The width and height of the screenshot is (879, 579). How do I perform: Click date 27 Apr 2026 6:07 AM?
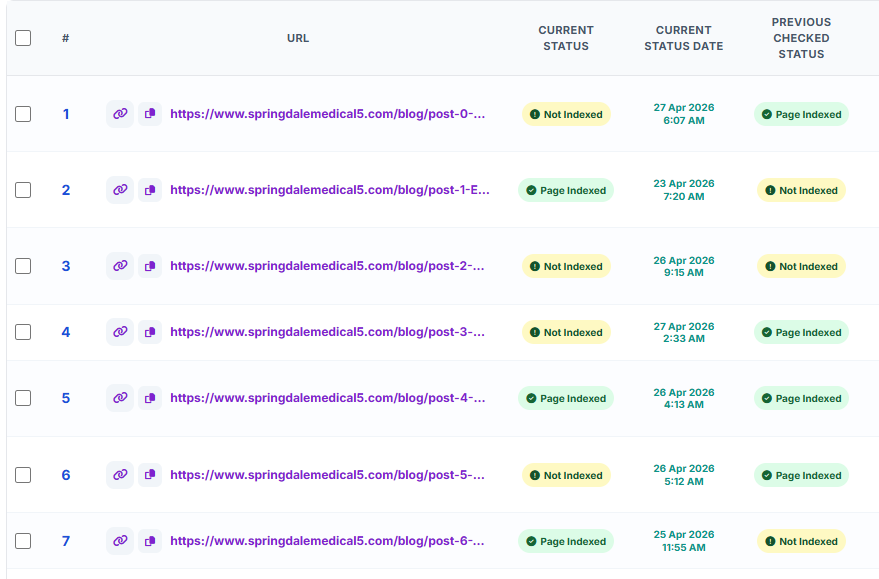683,114
